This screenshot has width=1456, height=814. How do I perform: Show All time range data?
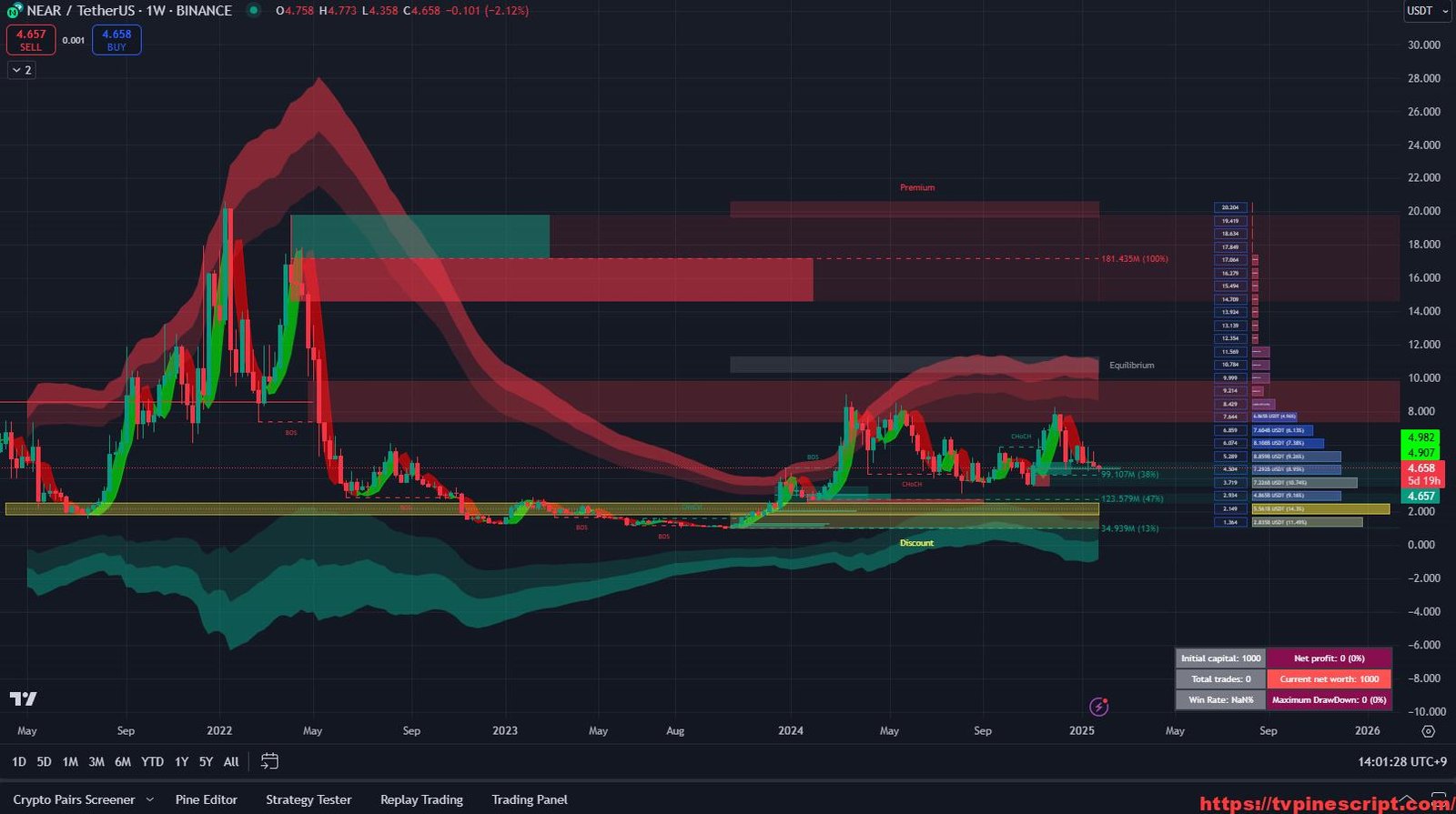[x=231, y=762]
